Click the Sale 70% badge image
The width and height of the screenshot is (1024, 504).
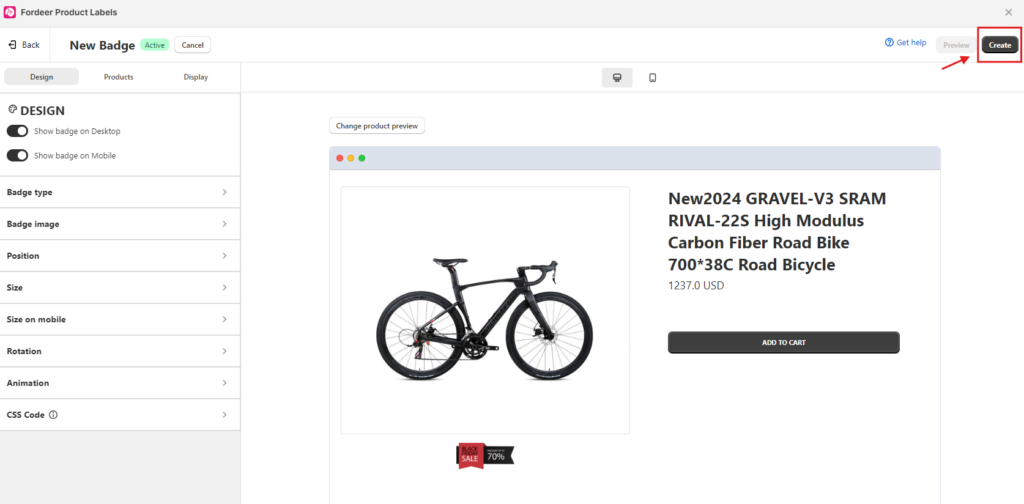(486, 455)
